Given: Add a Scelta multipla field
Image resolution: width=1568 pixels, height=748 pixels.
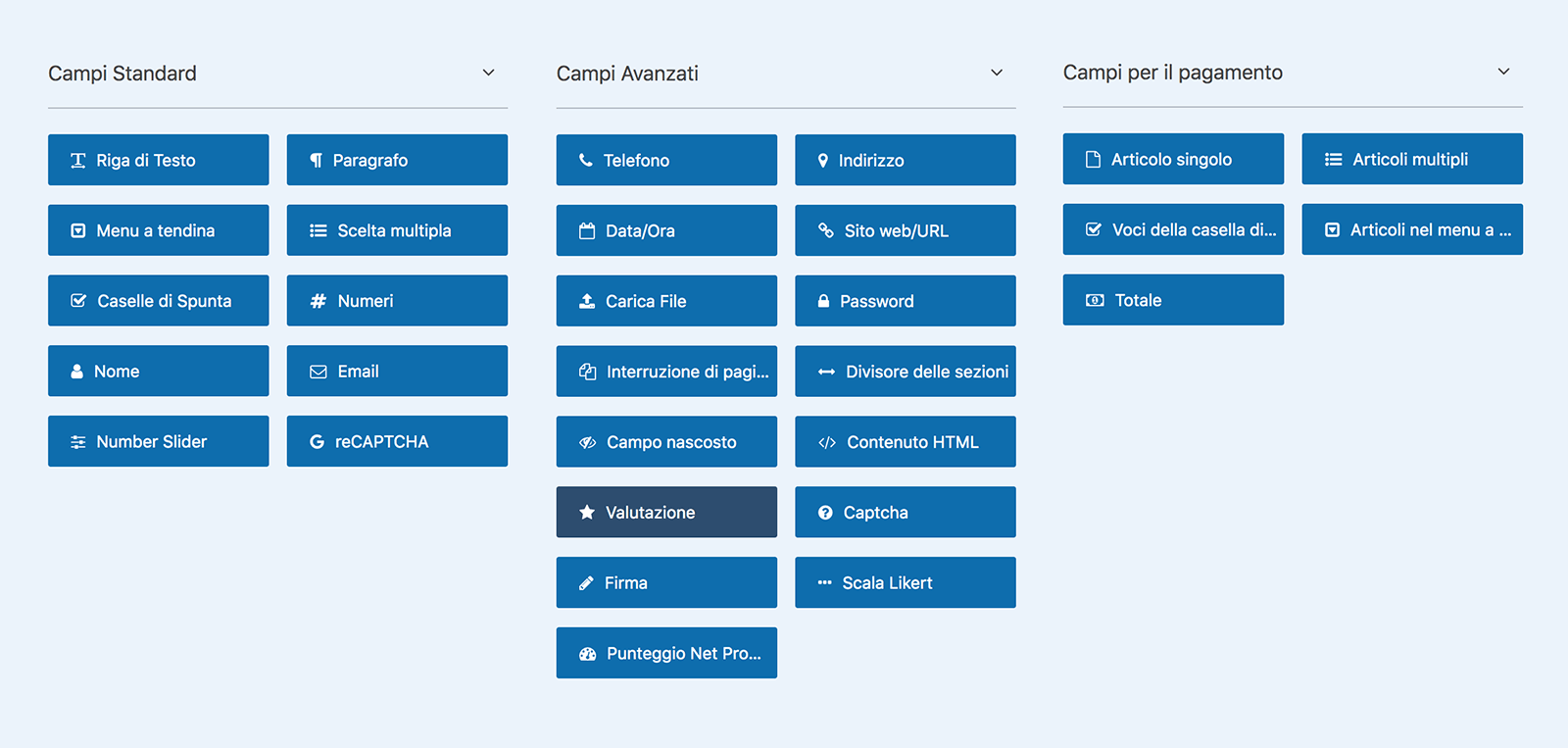Looking at the screenshot, I should coord(397,230).
